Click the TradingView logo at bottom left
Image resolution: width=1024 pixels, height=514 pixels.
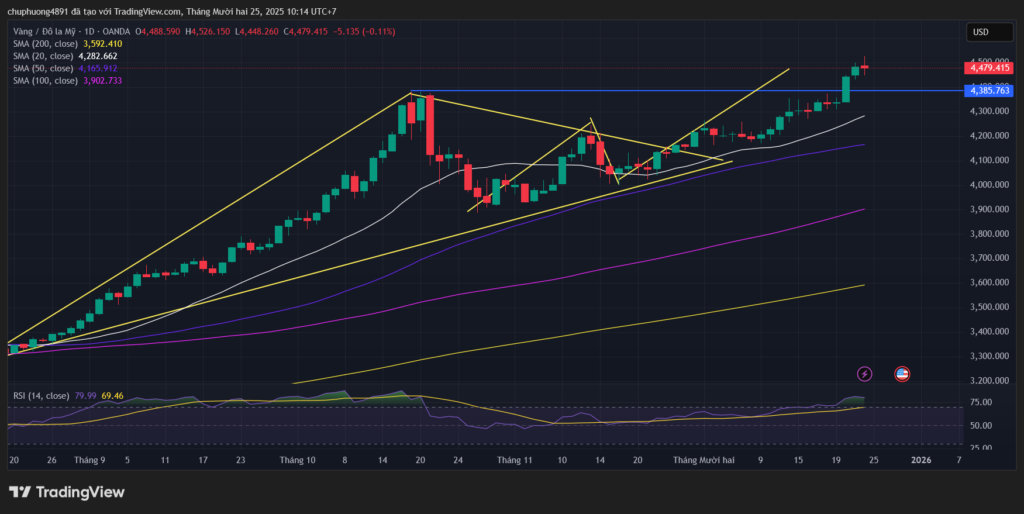[67, 492]
